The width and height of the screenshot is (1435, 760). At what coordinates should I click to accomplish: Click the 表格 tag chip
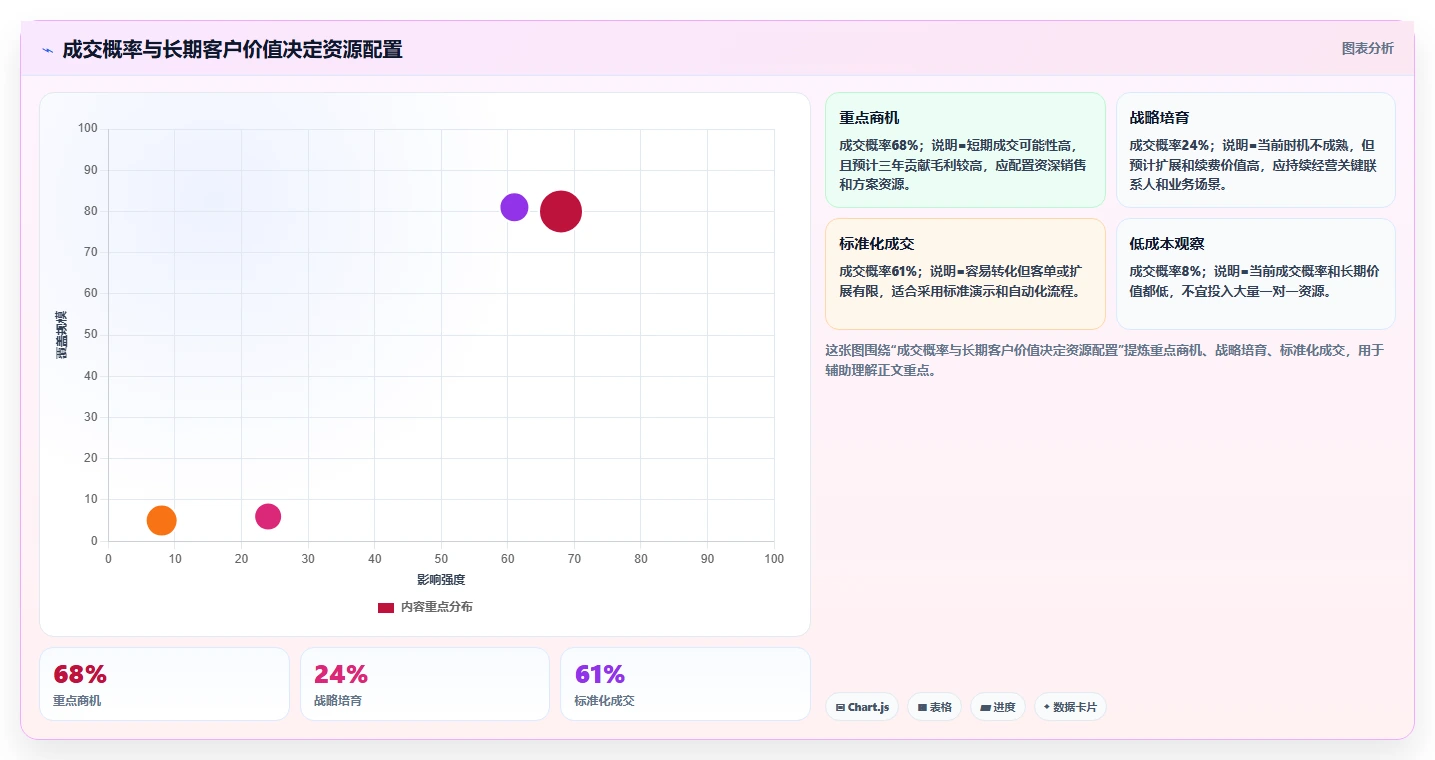point(934,707)
